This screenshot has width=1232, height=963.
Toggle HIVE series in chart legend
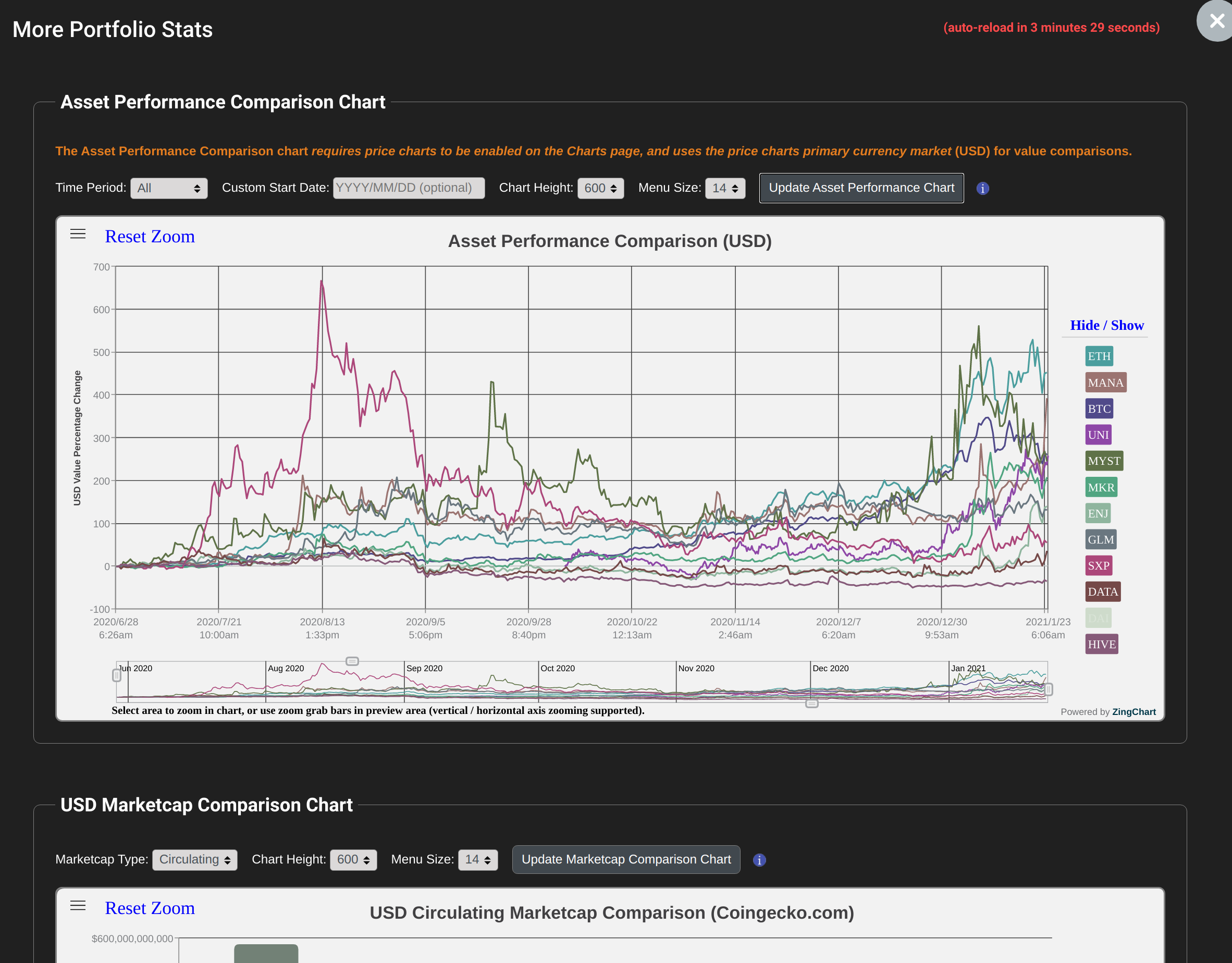(1102, 644)
